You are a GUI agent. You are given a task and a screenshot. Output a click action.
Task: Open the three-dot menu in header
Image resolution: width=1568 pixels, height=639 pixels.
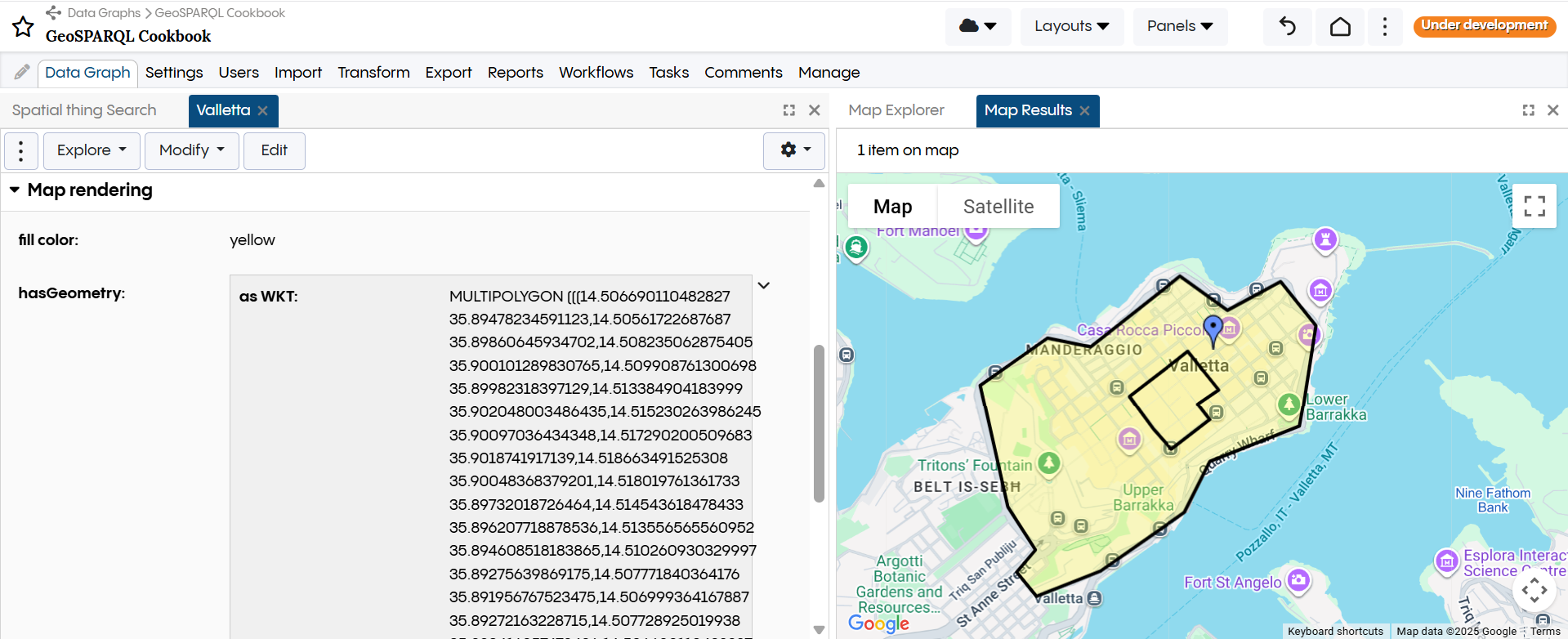1384,26
